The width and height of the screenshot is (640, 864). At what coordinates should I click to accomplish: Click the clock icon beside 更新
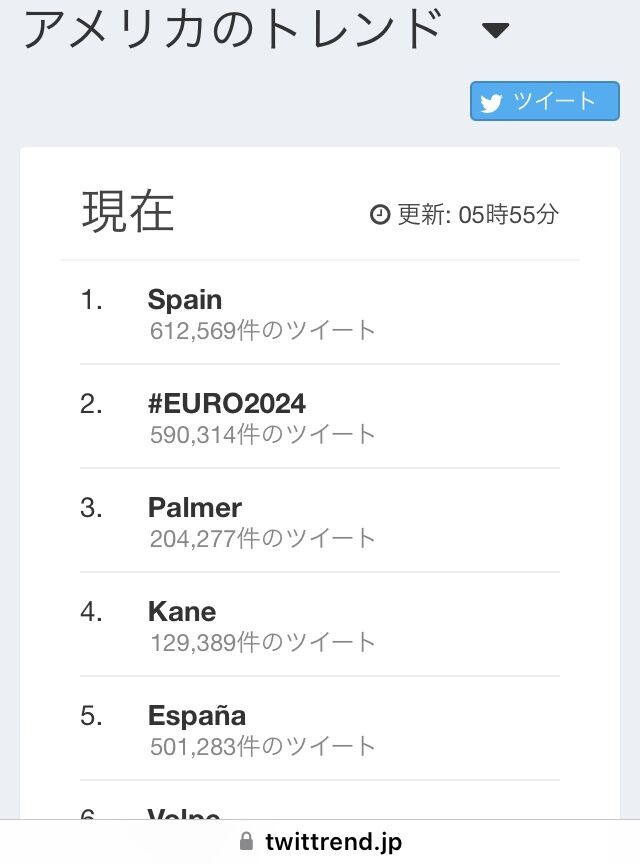coord(380,214)
